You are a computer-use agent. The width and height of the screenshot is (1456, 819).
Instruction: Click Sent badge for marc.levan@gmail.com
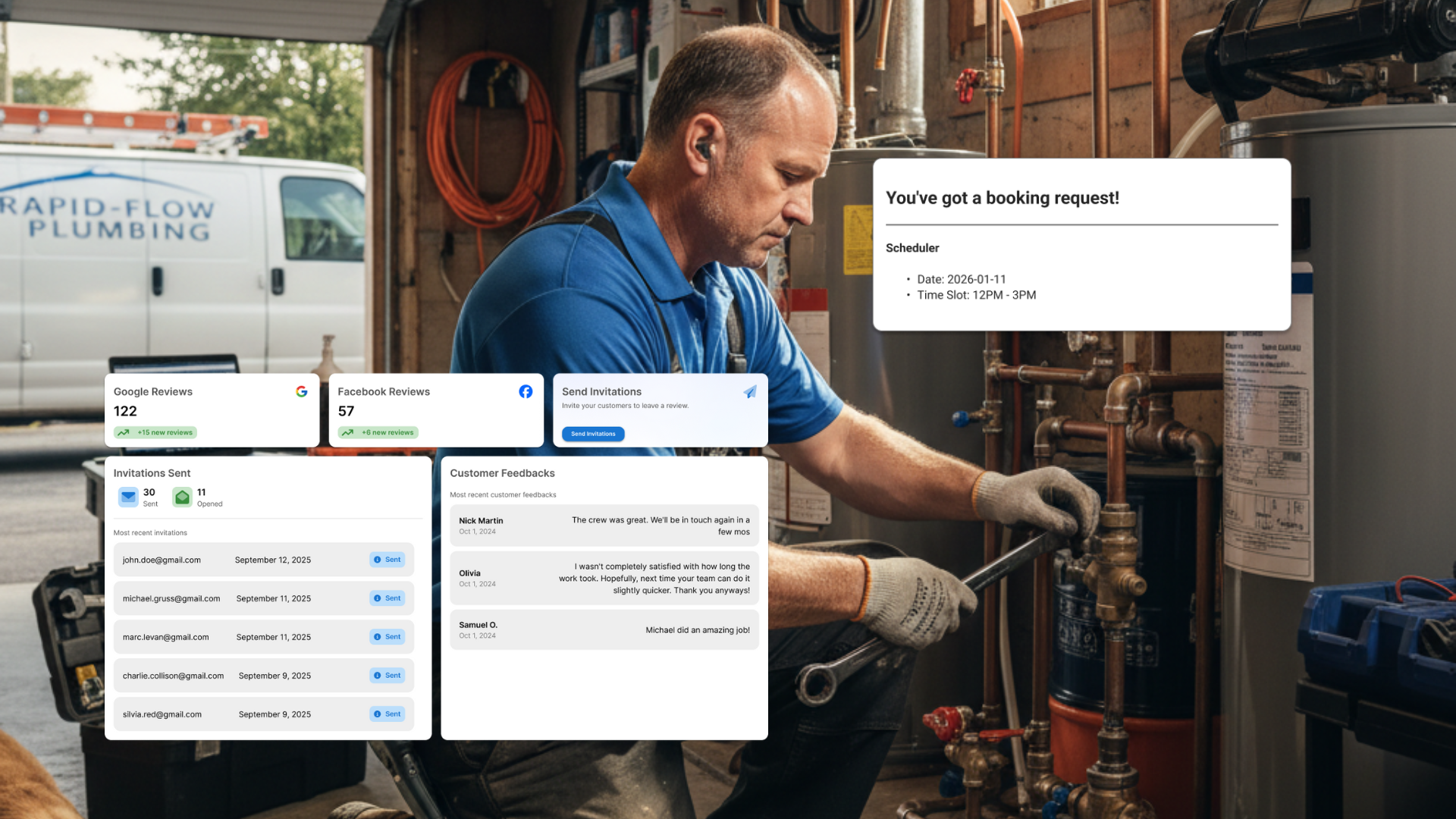pos(388,637)
